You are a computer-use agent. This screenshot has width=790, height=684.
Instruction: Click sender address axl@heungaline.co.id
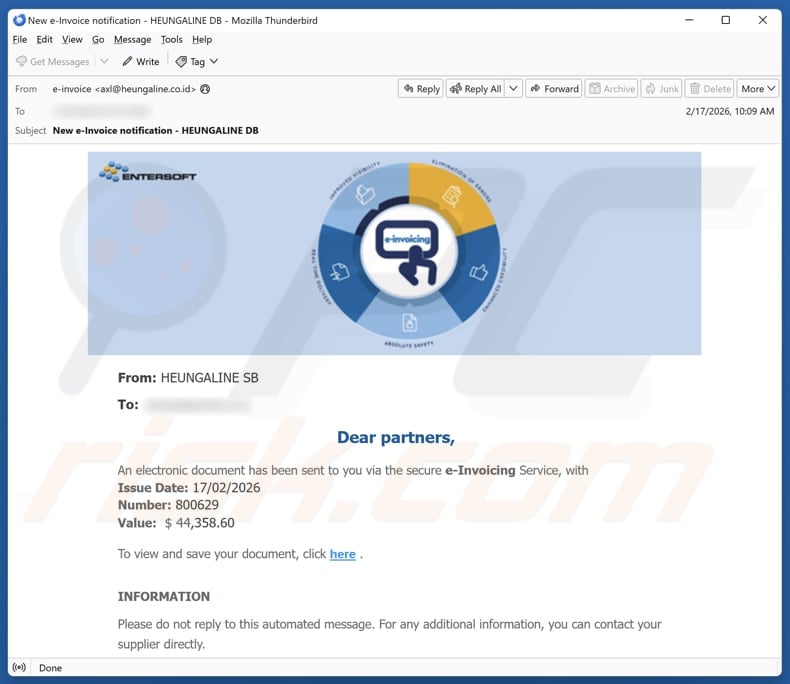coord(145,89)
